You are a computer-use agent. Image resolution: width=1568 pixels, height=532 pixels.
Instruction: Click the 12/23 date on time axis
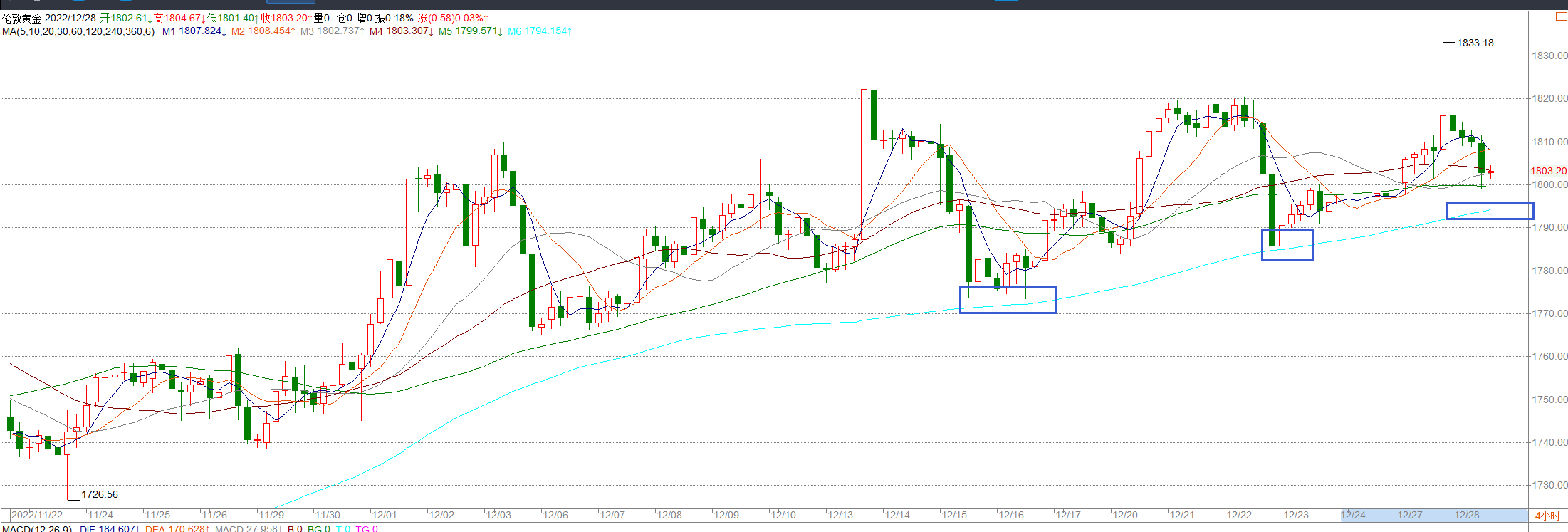coord(1296,515)
